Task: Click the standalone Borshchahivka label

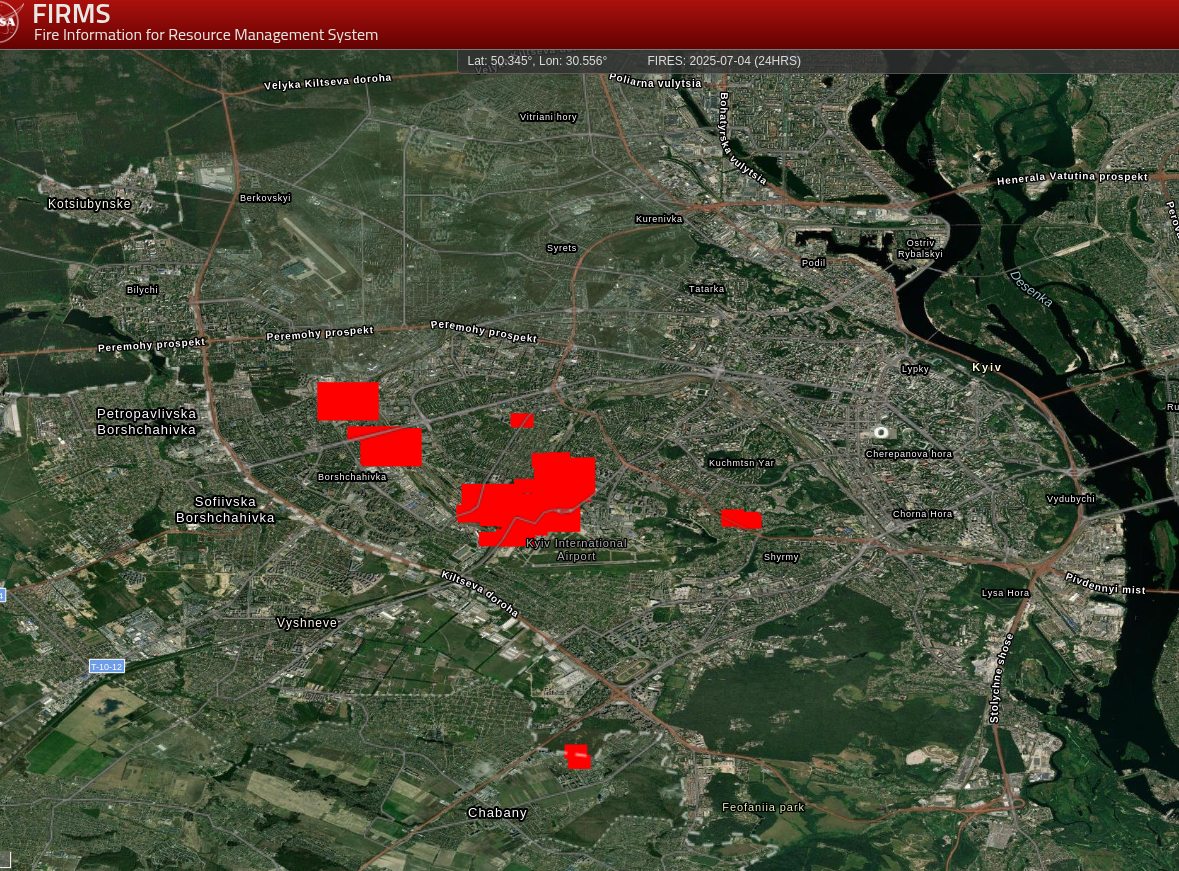Action: point(352,477)
